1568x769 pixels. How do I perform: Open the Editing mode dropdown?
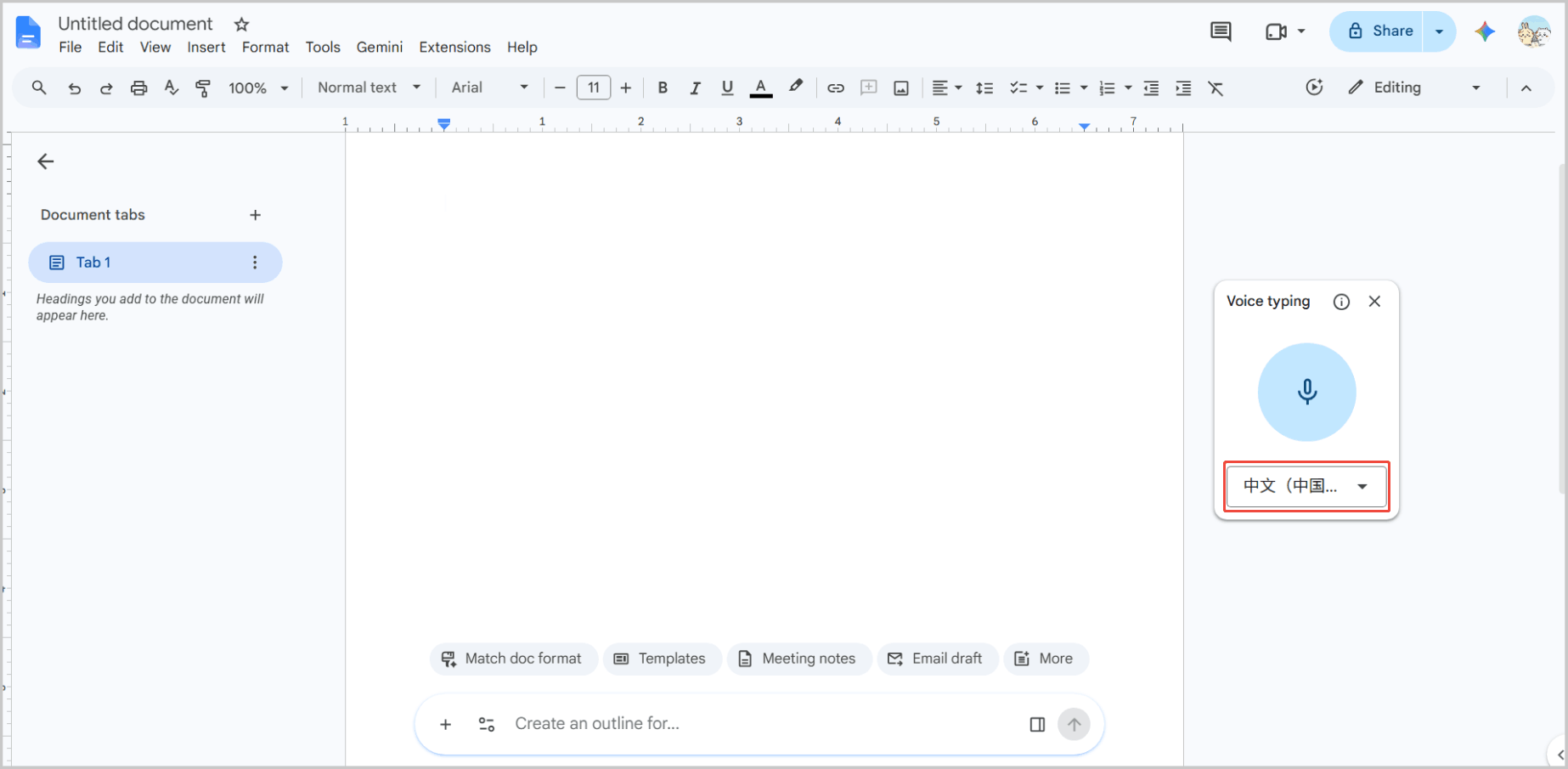click(x=1414, y=88)
